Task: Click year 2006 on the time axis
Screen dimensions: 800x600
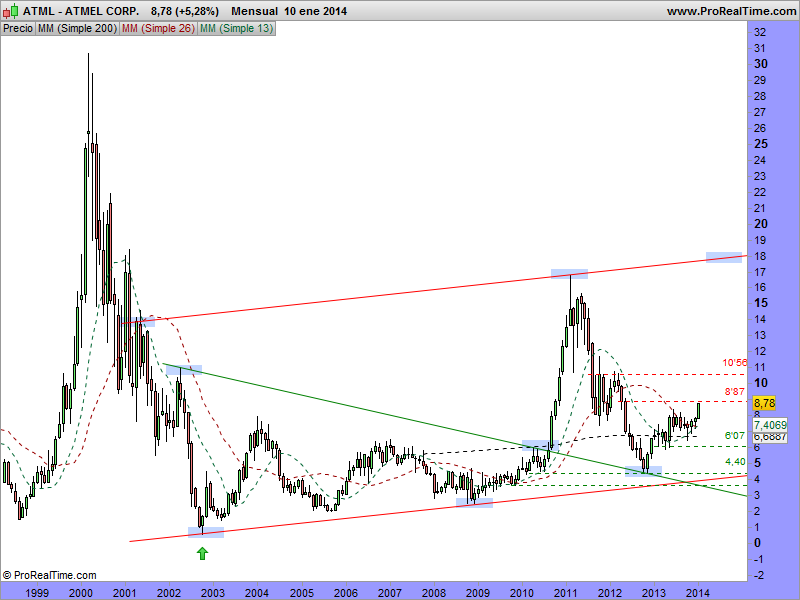Action: point(345,593)
